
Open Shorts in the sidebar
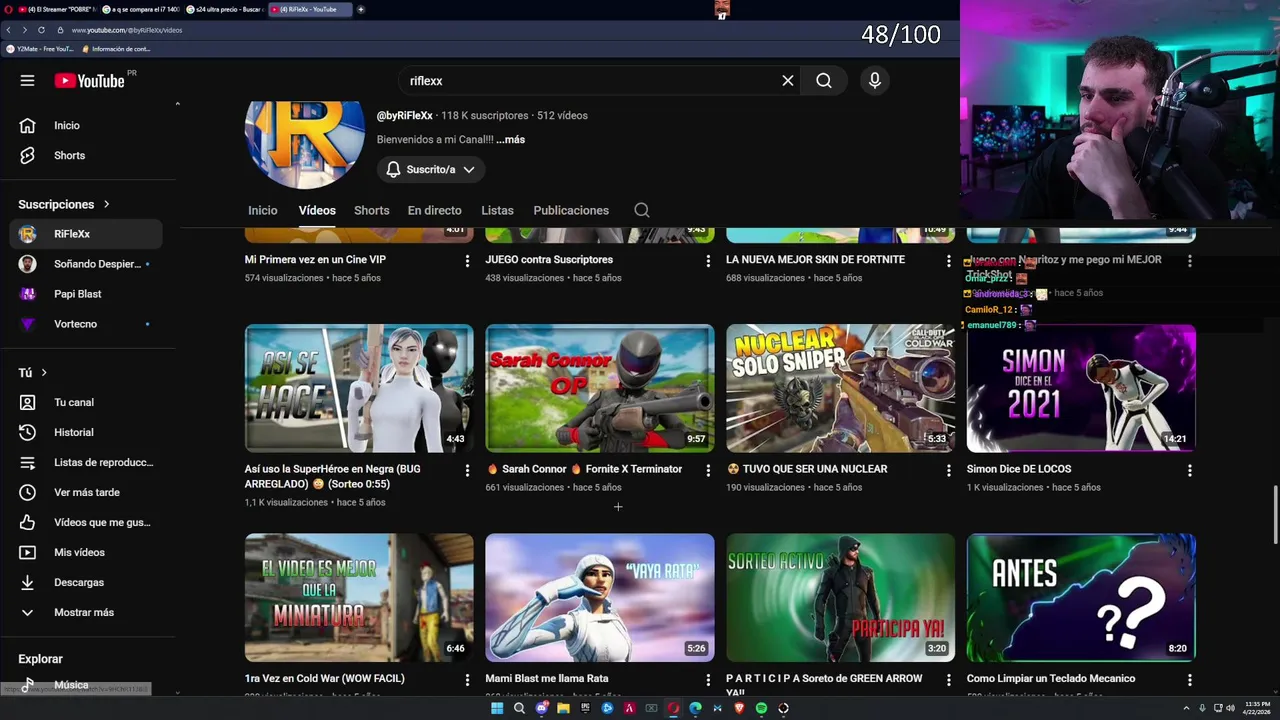point(86,155)
